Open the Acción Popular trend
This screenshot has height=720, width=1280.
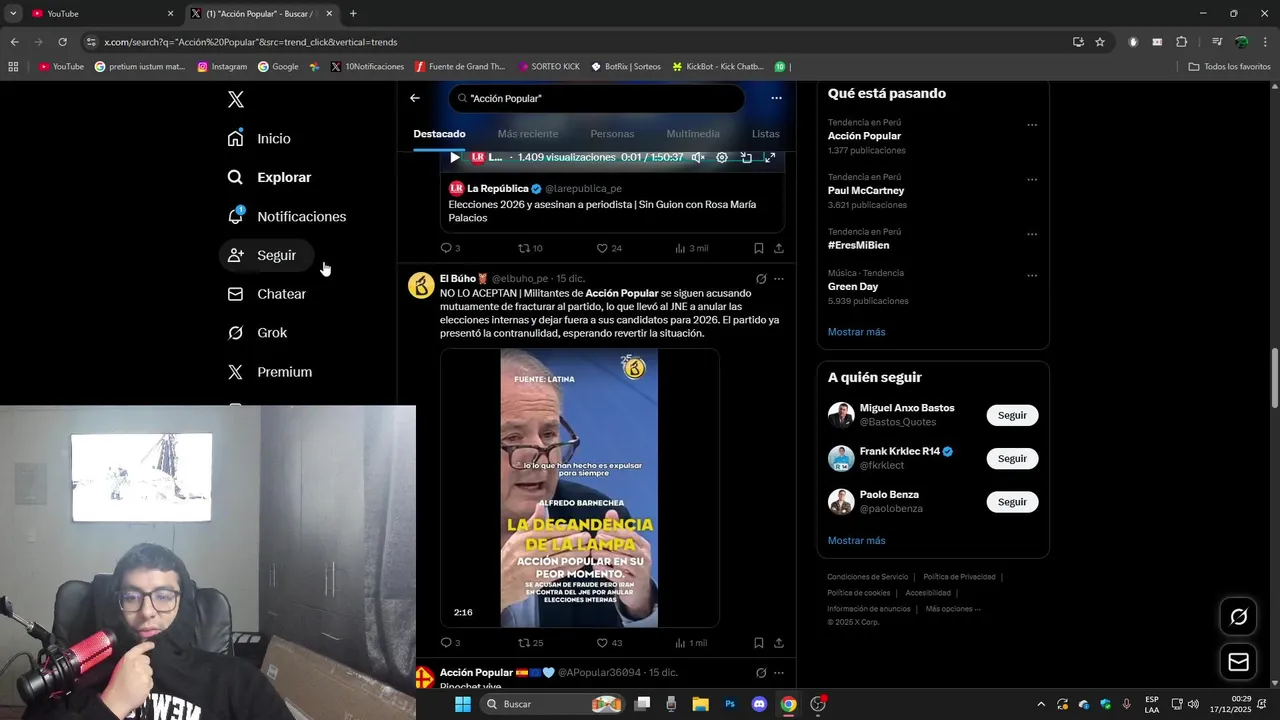click(x=864, y=136)
